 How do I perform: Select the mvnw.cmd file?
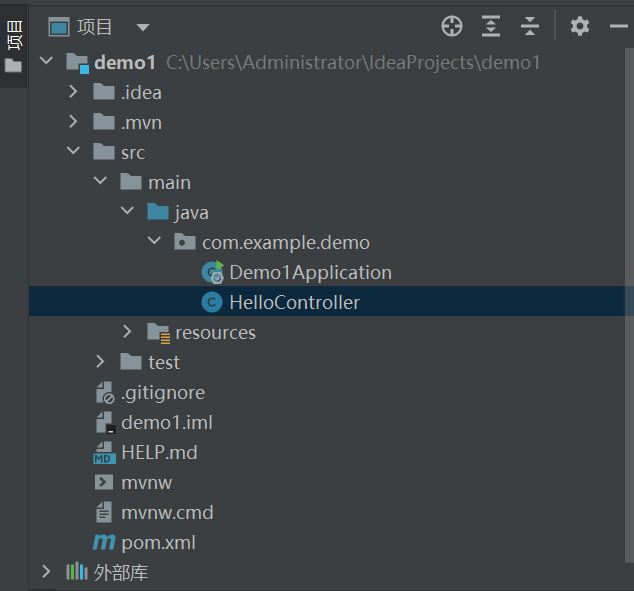(x=167, y=512)
